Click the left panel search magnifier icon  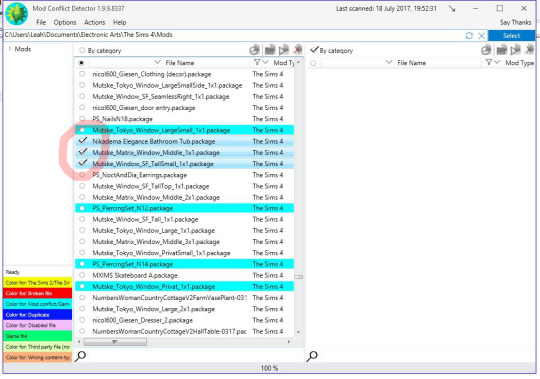tap(80, 356)
